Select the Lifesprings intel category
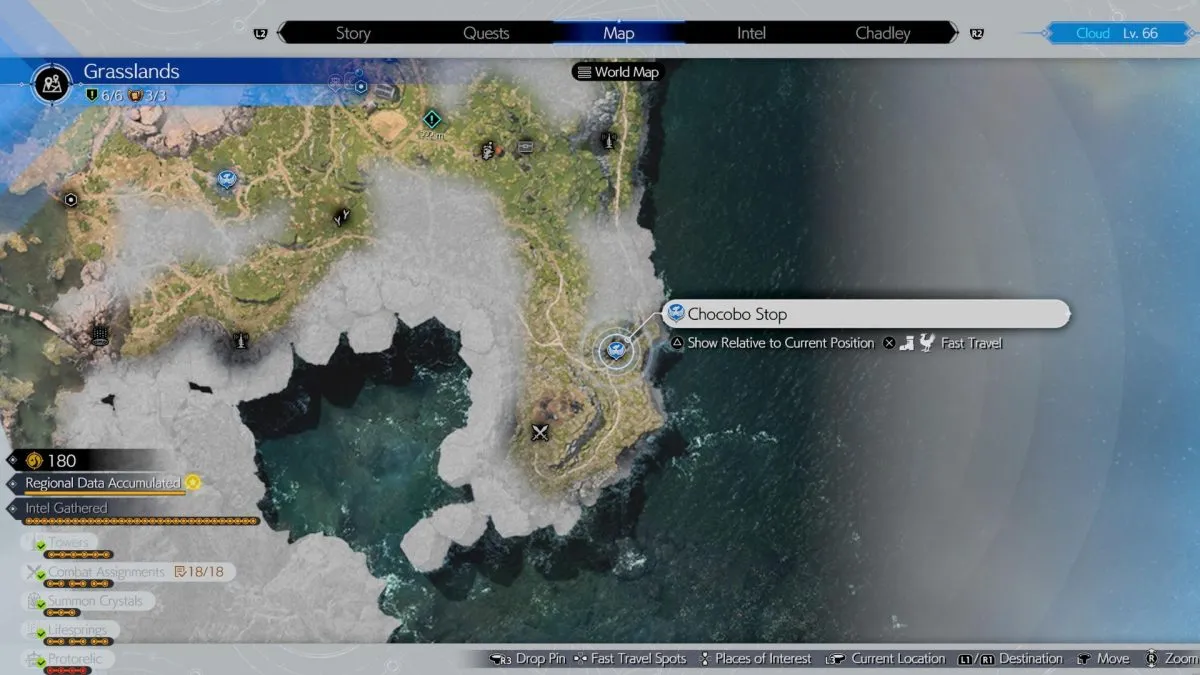This screenshot has height=675, width=1200. pos(70,630)
